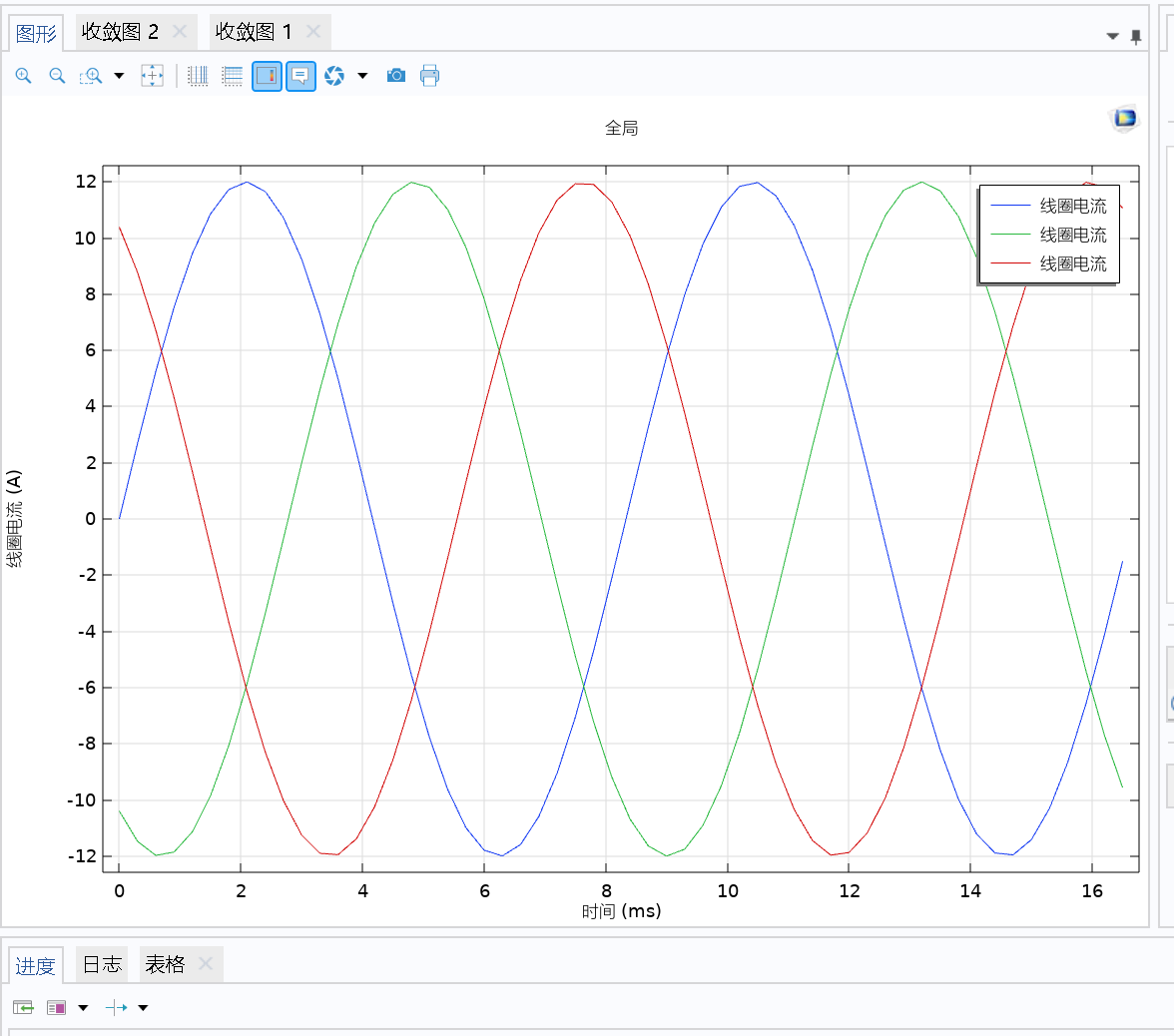Toggle the speech-bubble annotation button

click(x=300, y=76)
